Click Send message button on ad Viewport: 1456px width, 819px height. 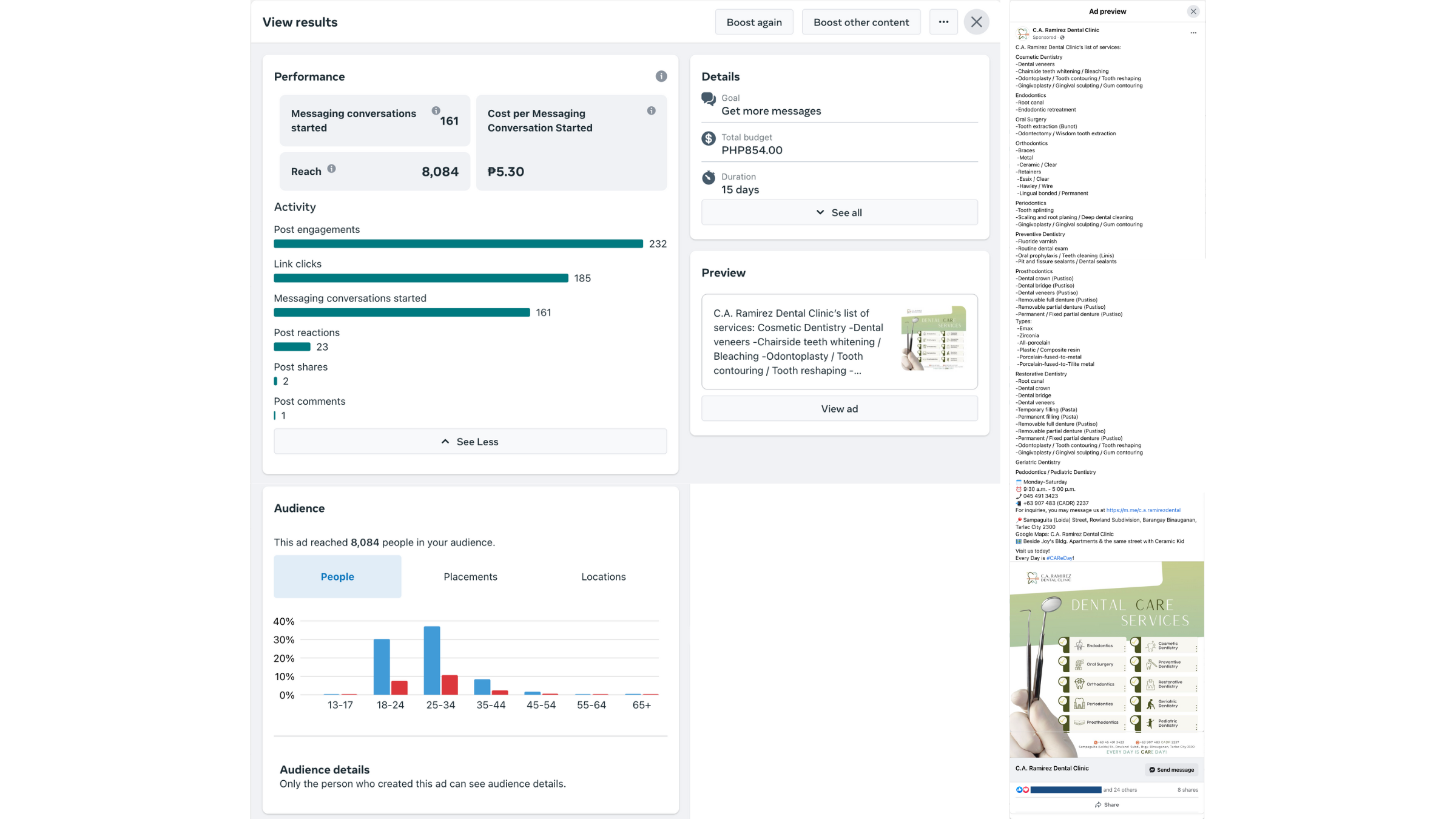1171,770
